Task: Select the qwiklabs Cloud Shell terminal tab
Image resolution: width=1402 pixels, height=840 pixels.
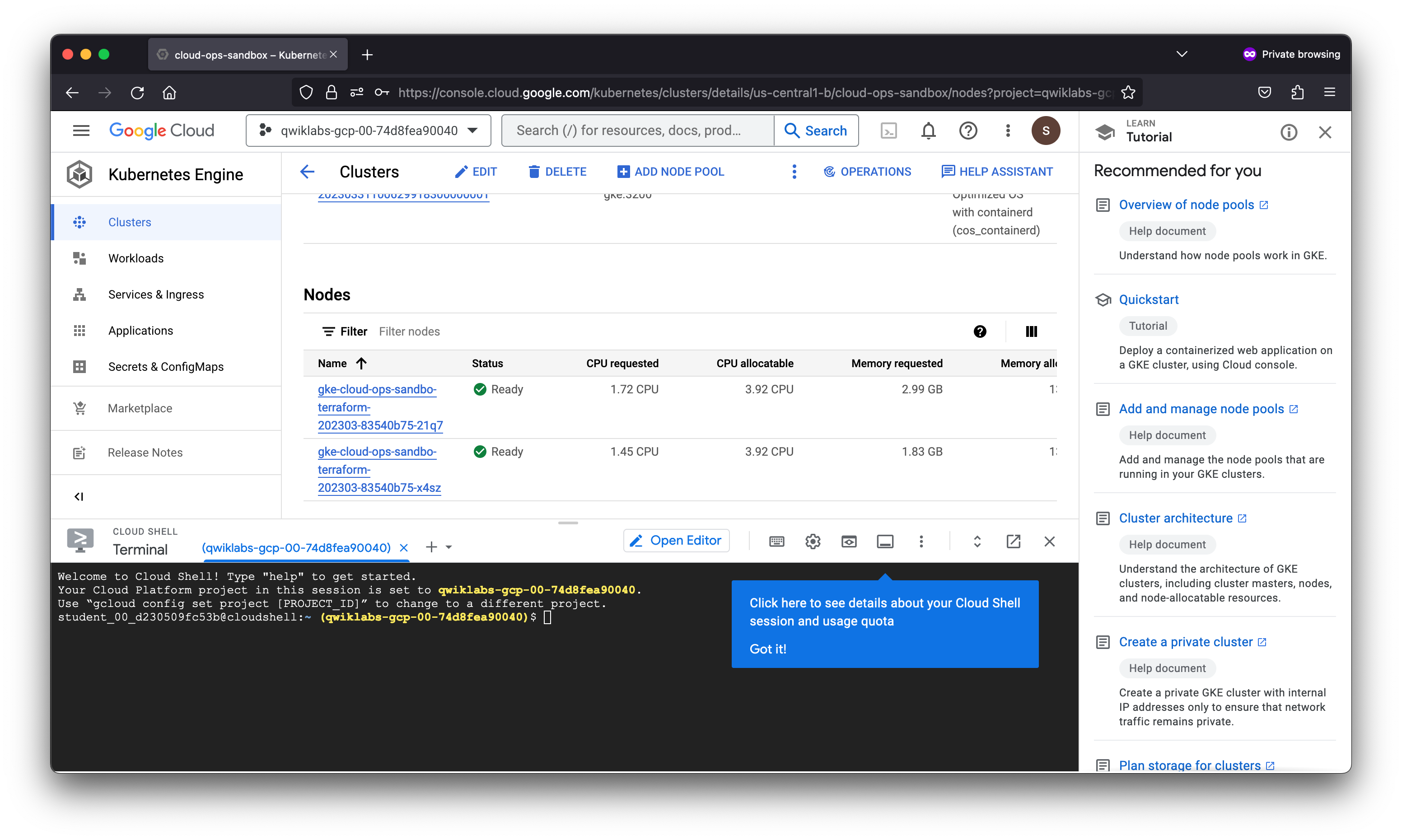Action: pyautogui.click(x=296, y=548)
